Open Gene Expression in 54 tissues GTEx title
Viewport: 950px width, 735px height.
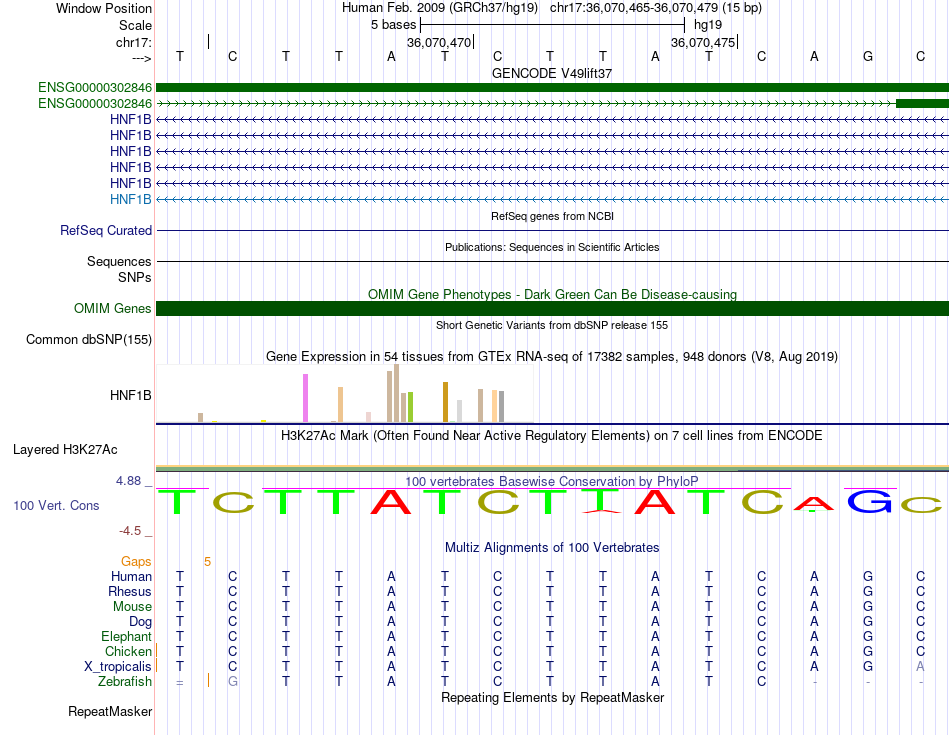point(552,356)
